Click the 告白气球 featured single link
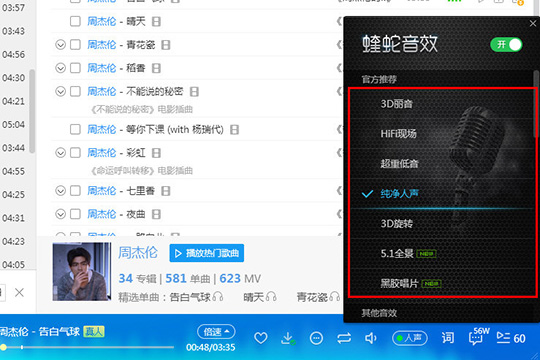Viewport: 540px width, 360px height. point(190,297)
